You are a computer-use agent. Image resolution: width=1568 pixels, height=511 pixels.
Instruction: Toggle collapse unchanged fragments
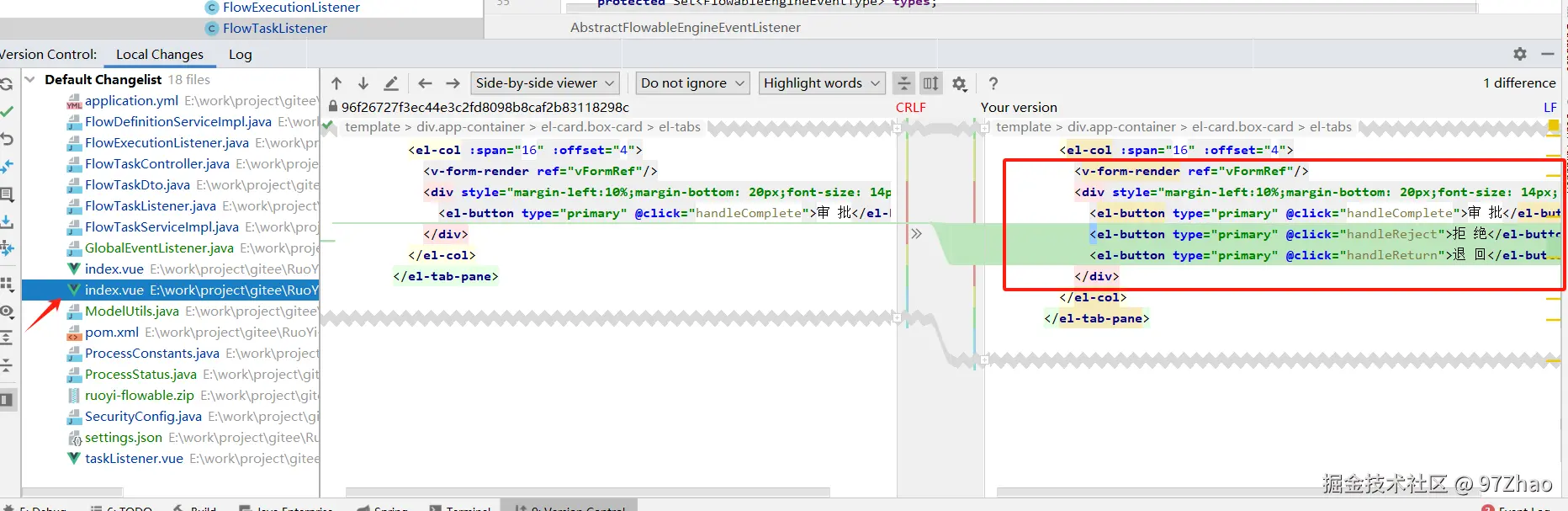[903, 83]
